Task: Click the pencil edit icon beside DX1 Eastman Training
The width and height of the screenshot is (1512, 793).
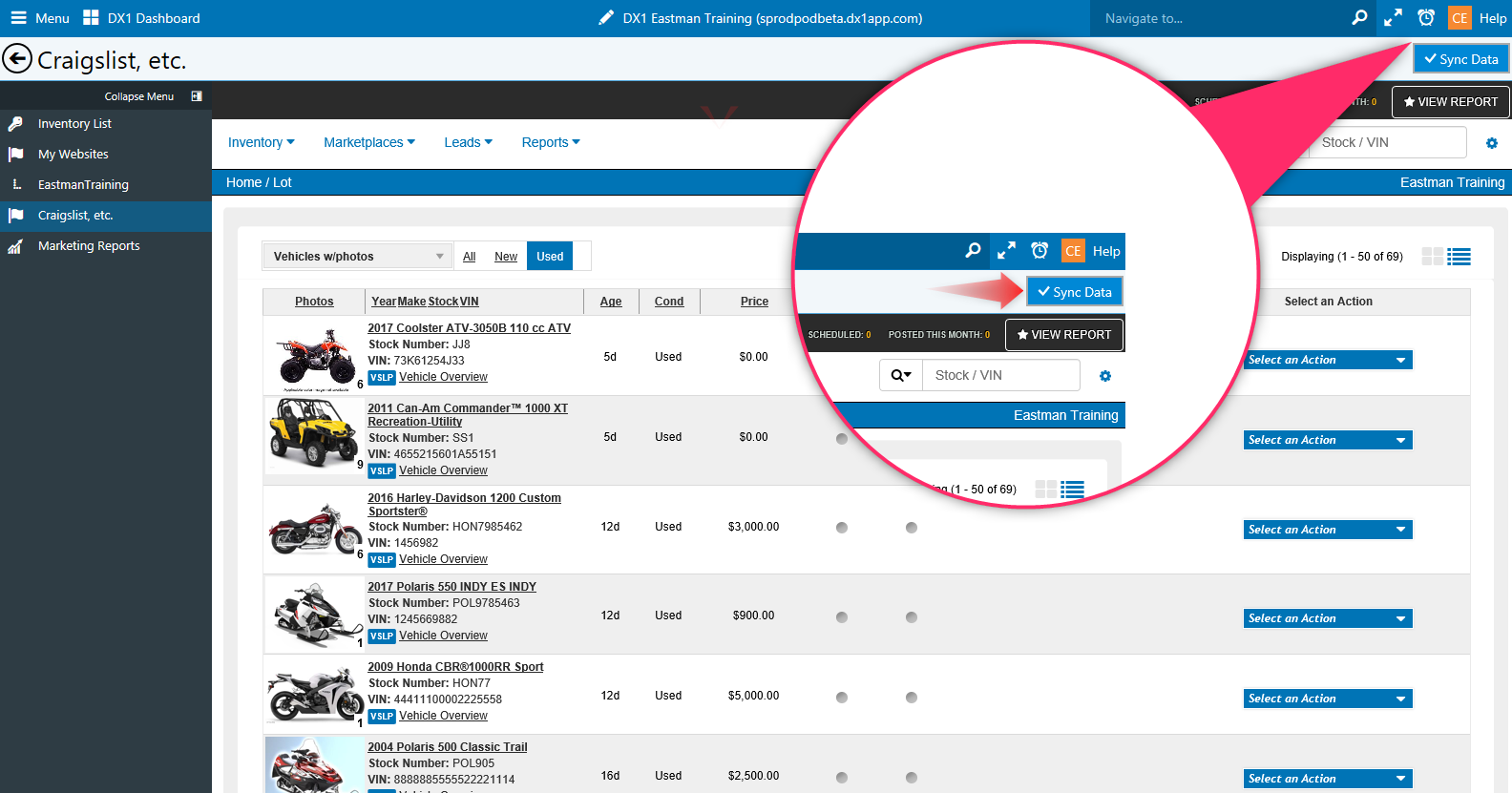Action: pyautogui.click(x=606, y=18)
